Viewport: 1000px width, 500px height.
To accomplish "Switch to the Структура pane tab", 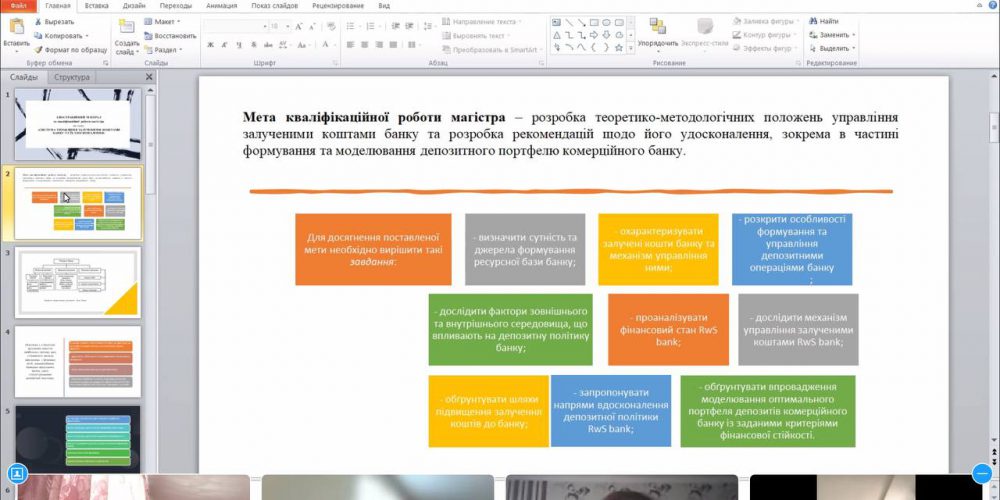I will coord(72,77).
